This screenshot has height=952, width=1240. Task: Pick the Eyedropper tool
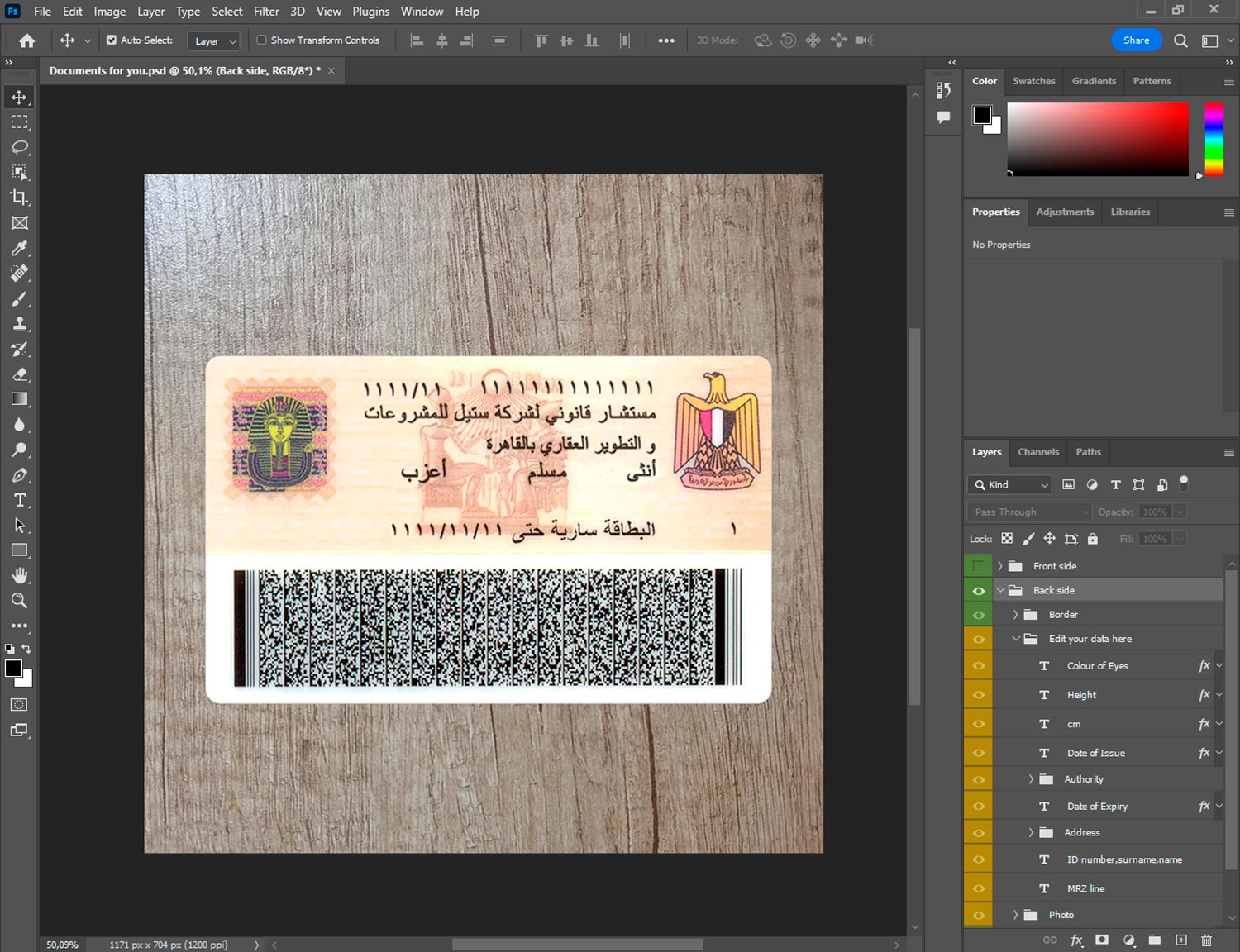click(x=19, y=248)
